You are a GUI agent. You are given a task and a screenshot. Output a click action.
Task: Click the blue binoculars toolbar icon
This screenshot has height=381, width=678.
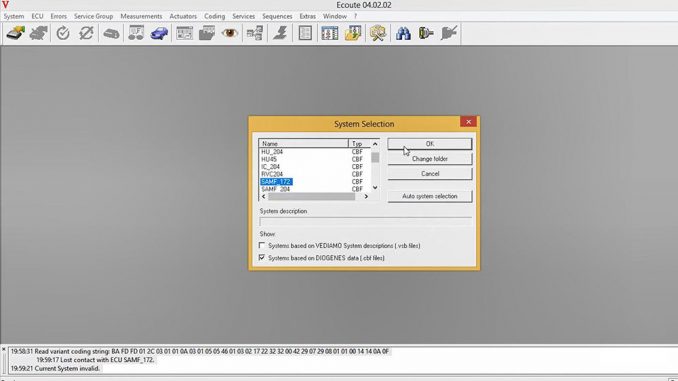403,33
